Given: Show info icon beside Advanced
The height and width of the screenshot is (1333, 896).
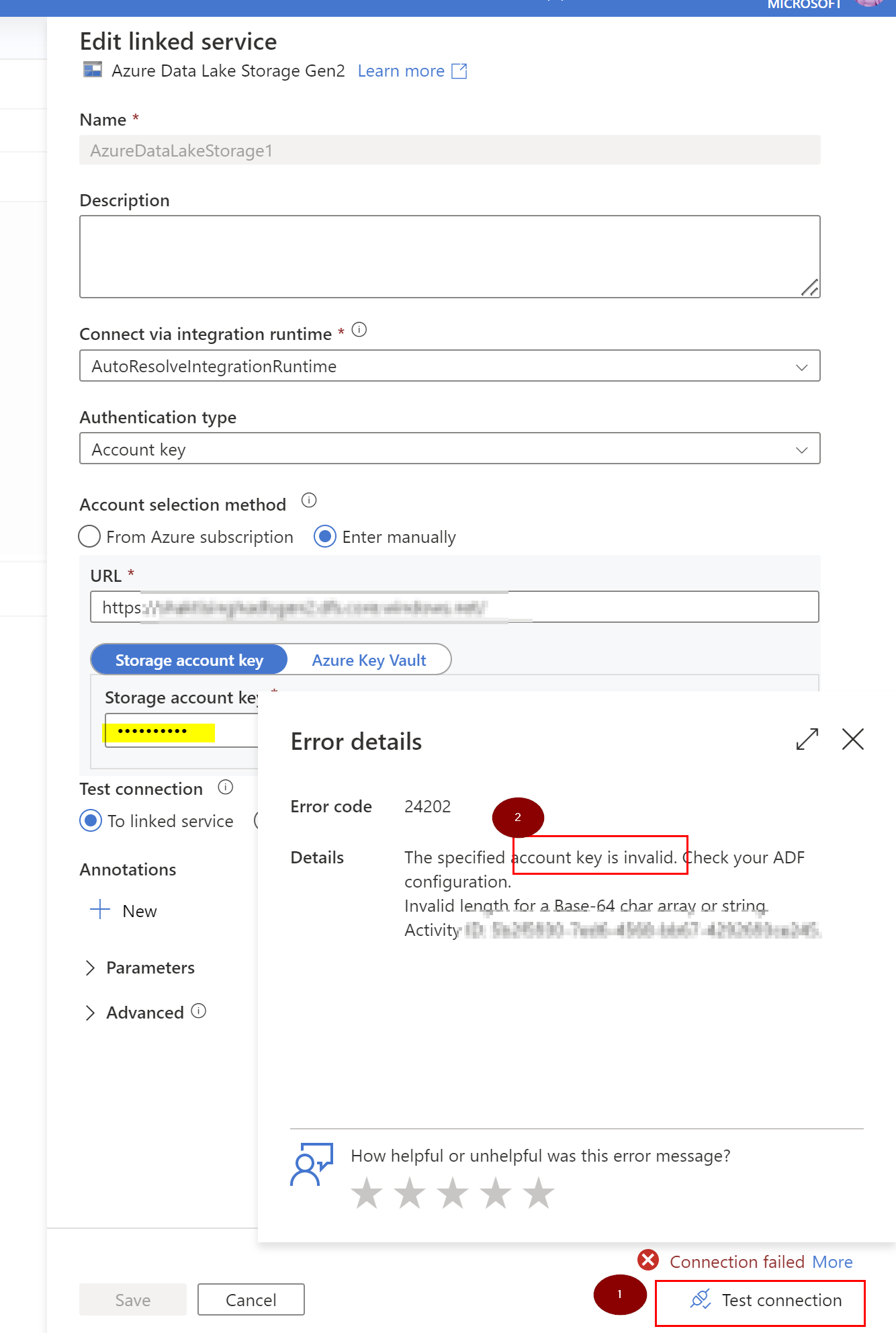Looking at the screenshot, I should point(199,1011).
